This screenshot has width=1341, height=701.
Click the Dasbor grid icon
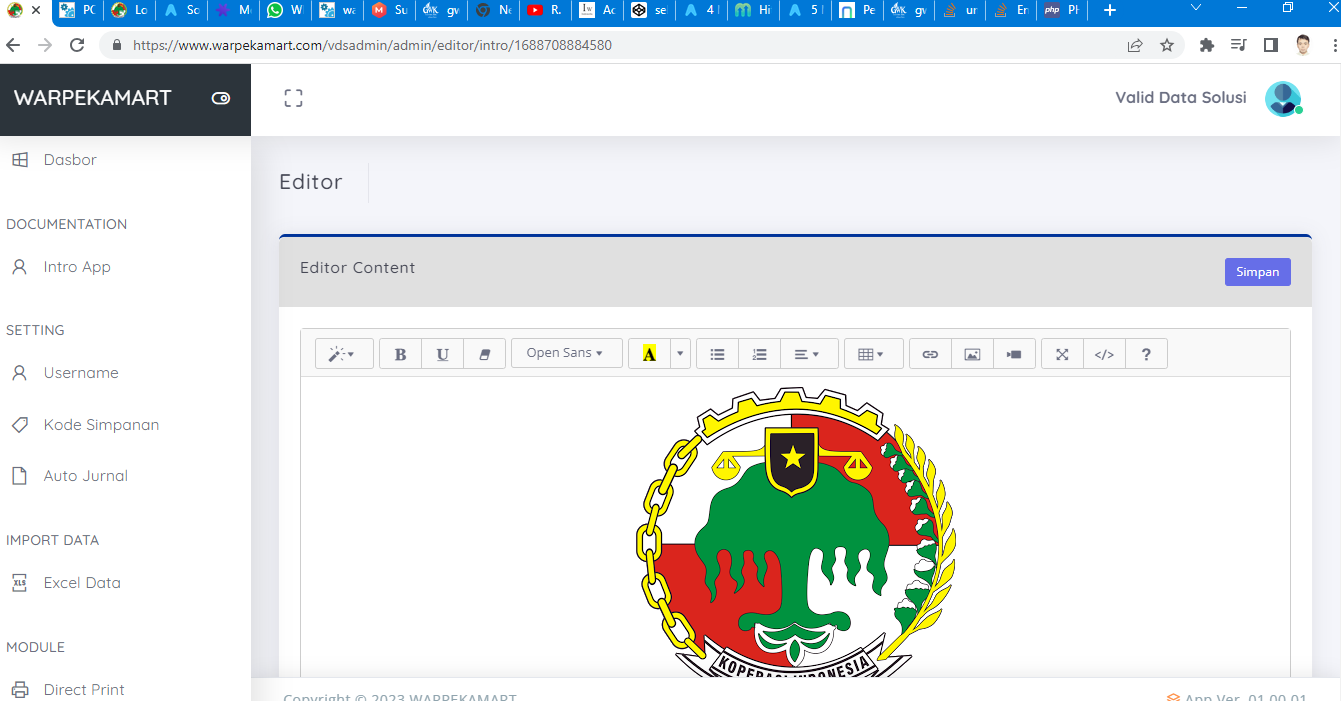click(19, 160)
